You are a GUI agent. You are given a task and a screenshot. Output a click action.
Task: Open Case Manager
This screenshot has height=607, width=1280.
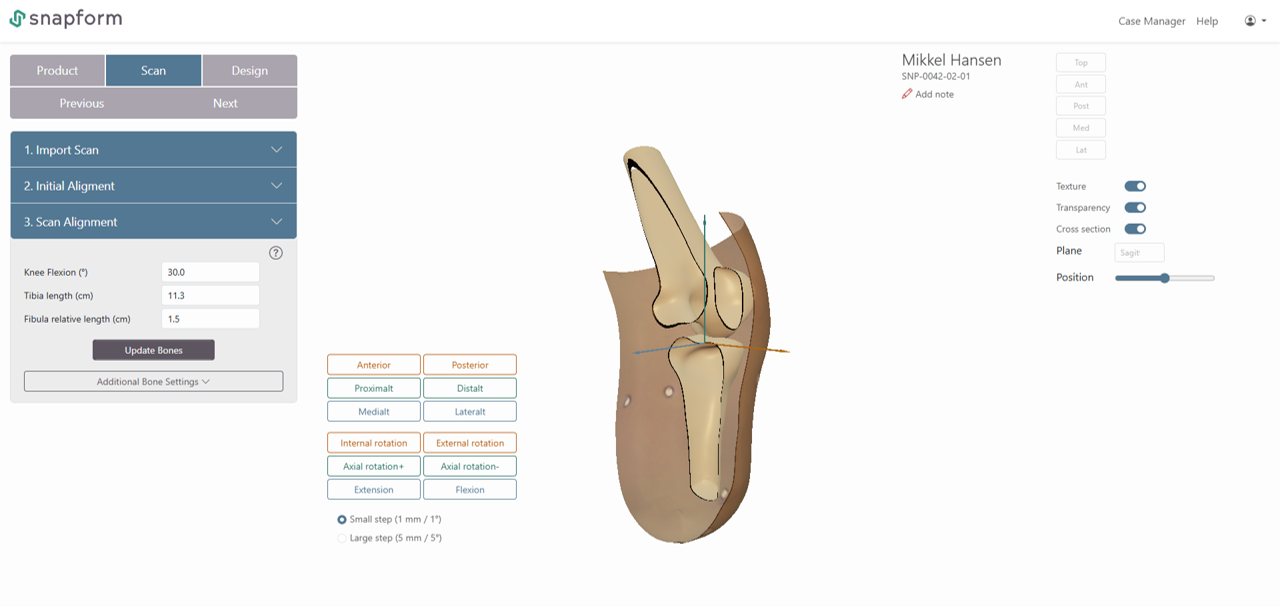coord(1151,21)
